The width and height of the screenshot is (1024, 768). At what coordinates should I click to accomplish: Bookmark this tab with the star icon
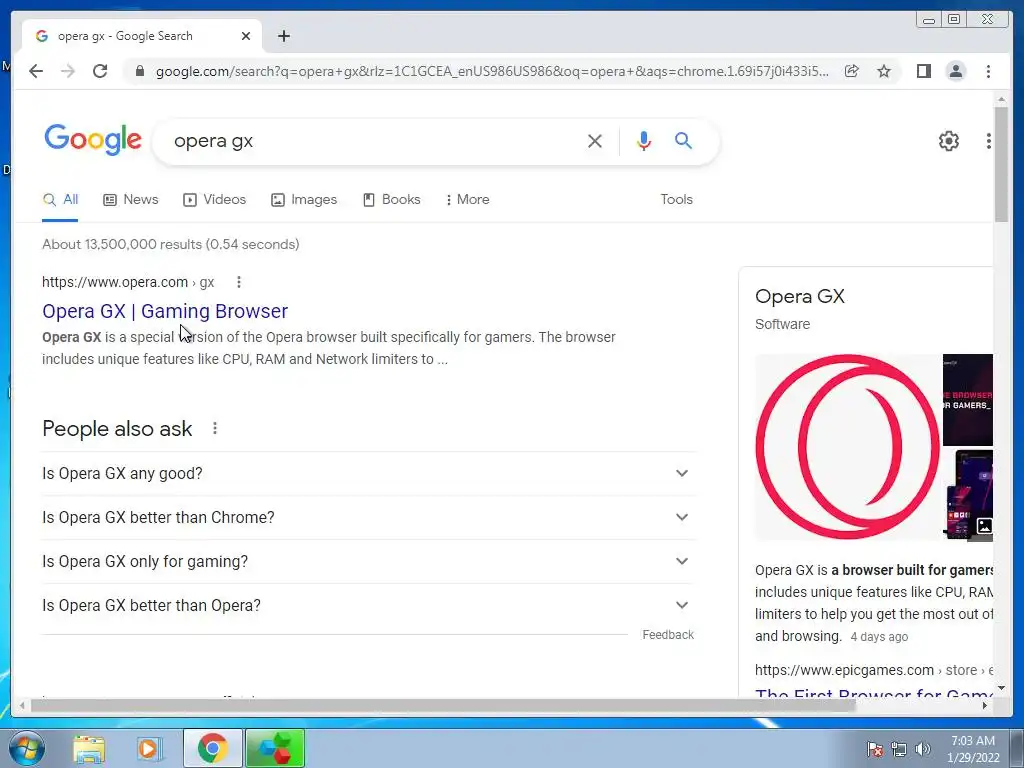coord(884,71)
